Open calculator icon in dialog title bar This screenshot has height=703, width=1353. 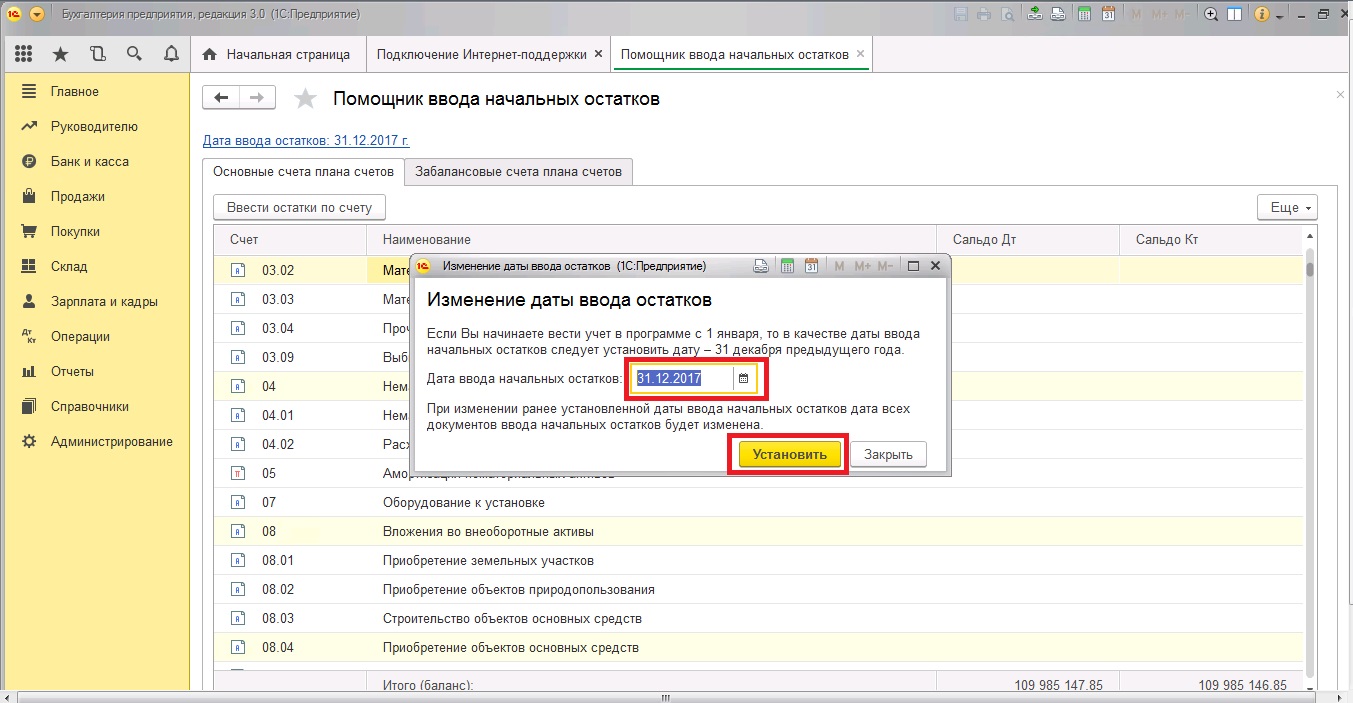pyautogui.click(x=787, y=266)
